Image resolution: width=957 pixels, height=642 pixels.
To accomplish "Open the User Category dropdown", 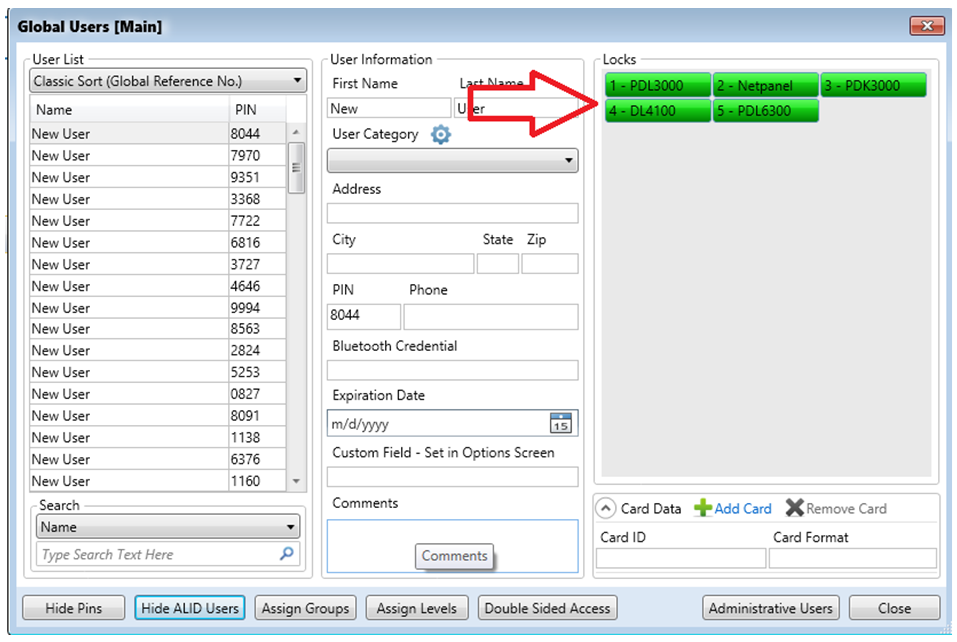I will pos(452,160).
